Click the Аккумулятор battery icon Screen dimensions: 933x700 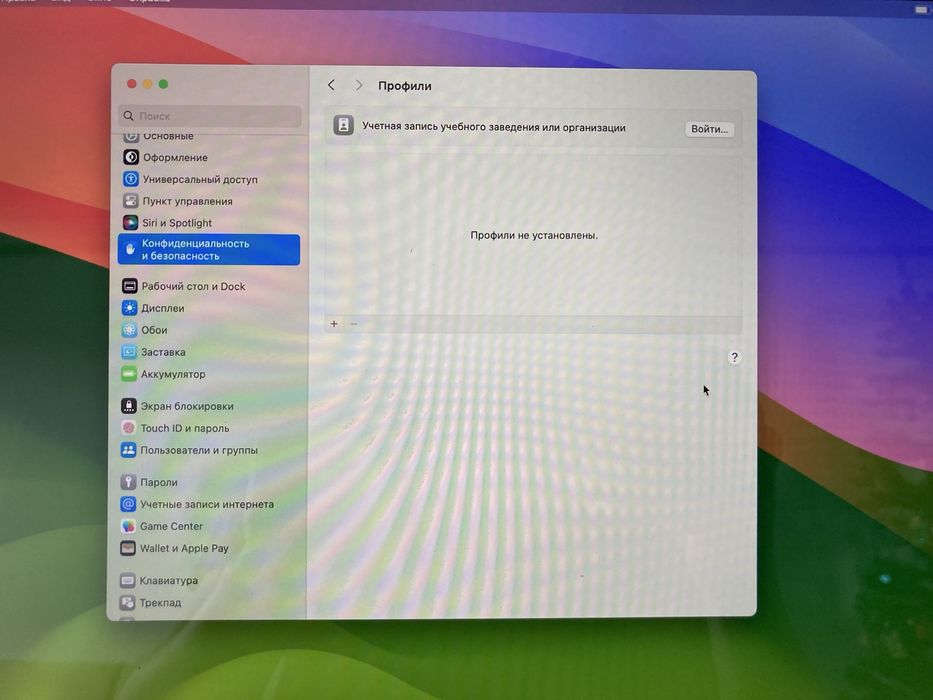tap(129, 374)
